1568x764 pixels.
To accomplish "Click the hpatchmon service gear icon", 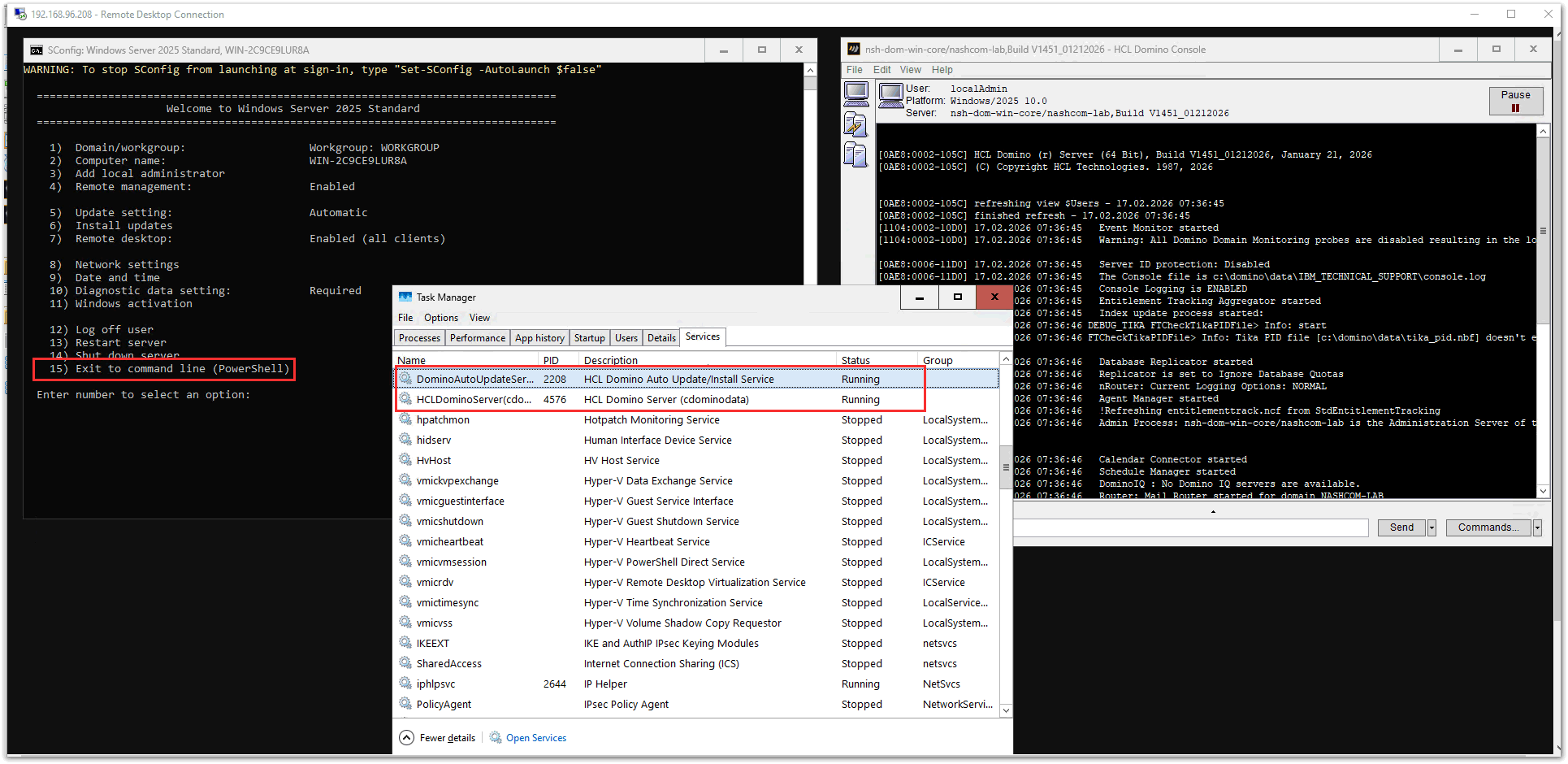I will click(x=406, y=419).
